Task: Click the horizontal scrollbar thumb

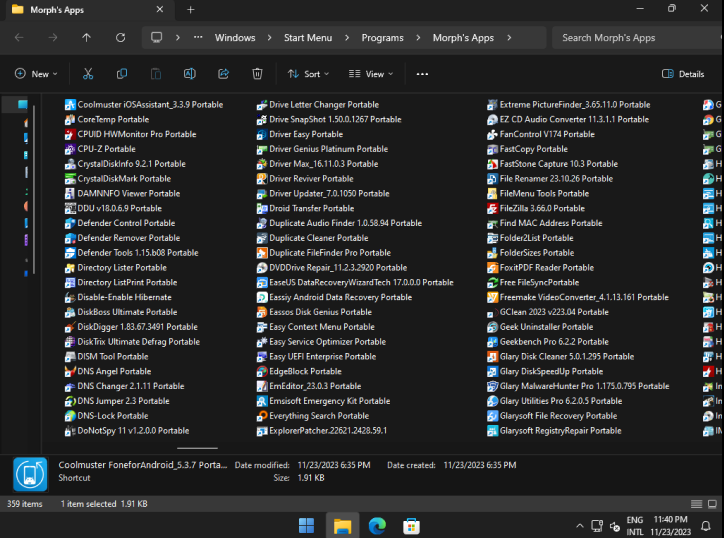Action: [x=197, y=448]
